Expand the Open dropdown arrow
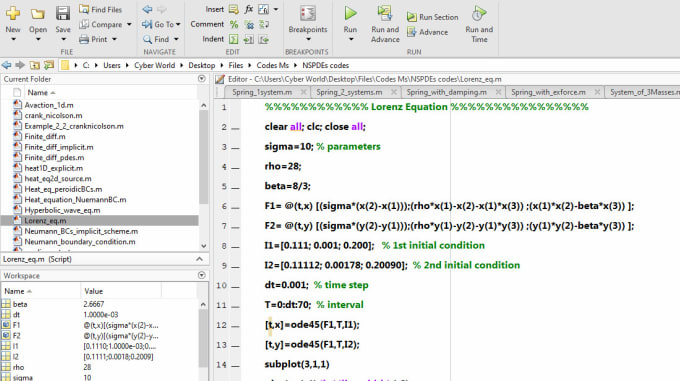680x381 pixels. pos(38,39)
